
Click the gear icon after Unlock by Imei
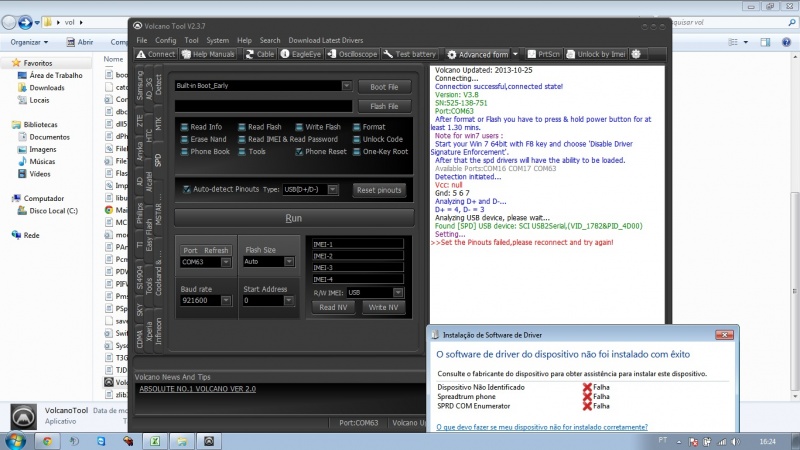(636, 54)
